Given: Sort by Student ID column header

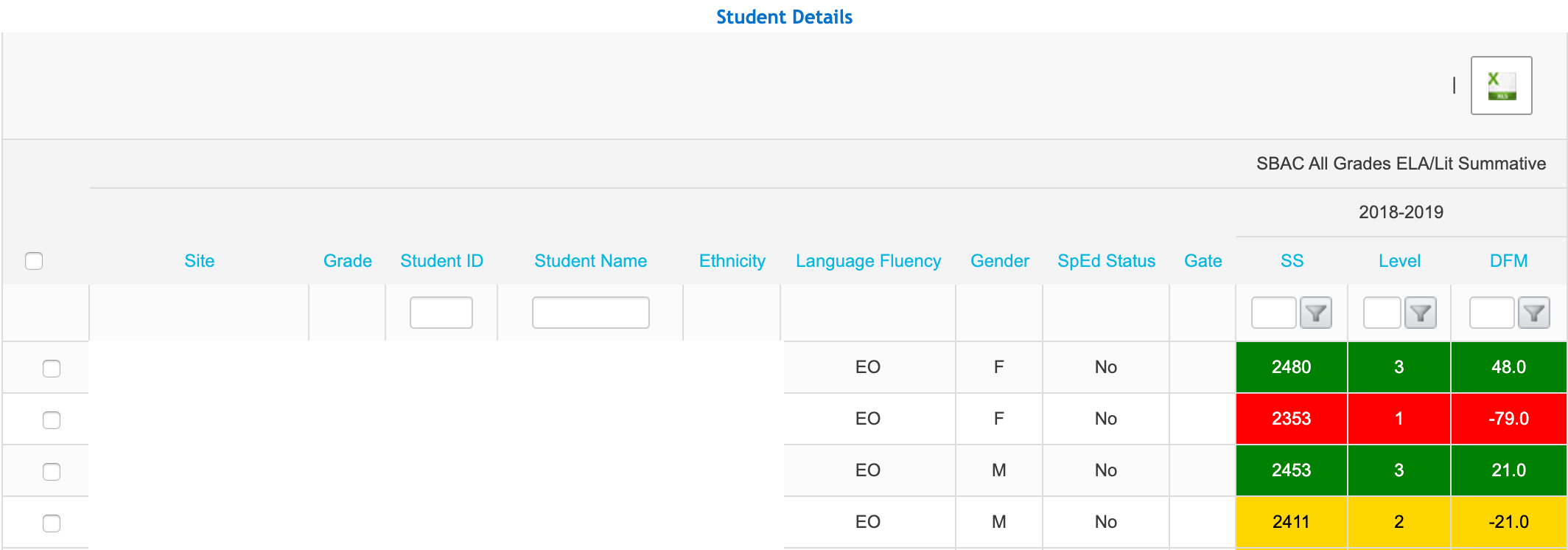Looking at the screenshot, I should click(441, 261).
